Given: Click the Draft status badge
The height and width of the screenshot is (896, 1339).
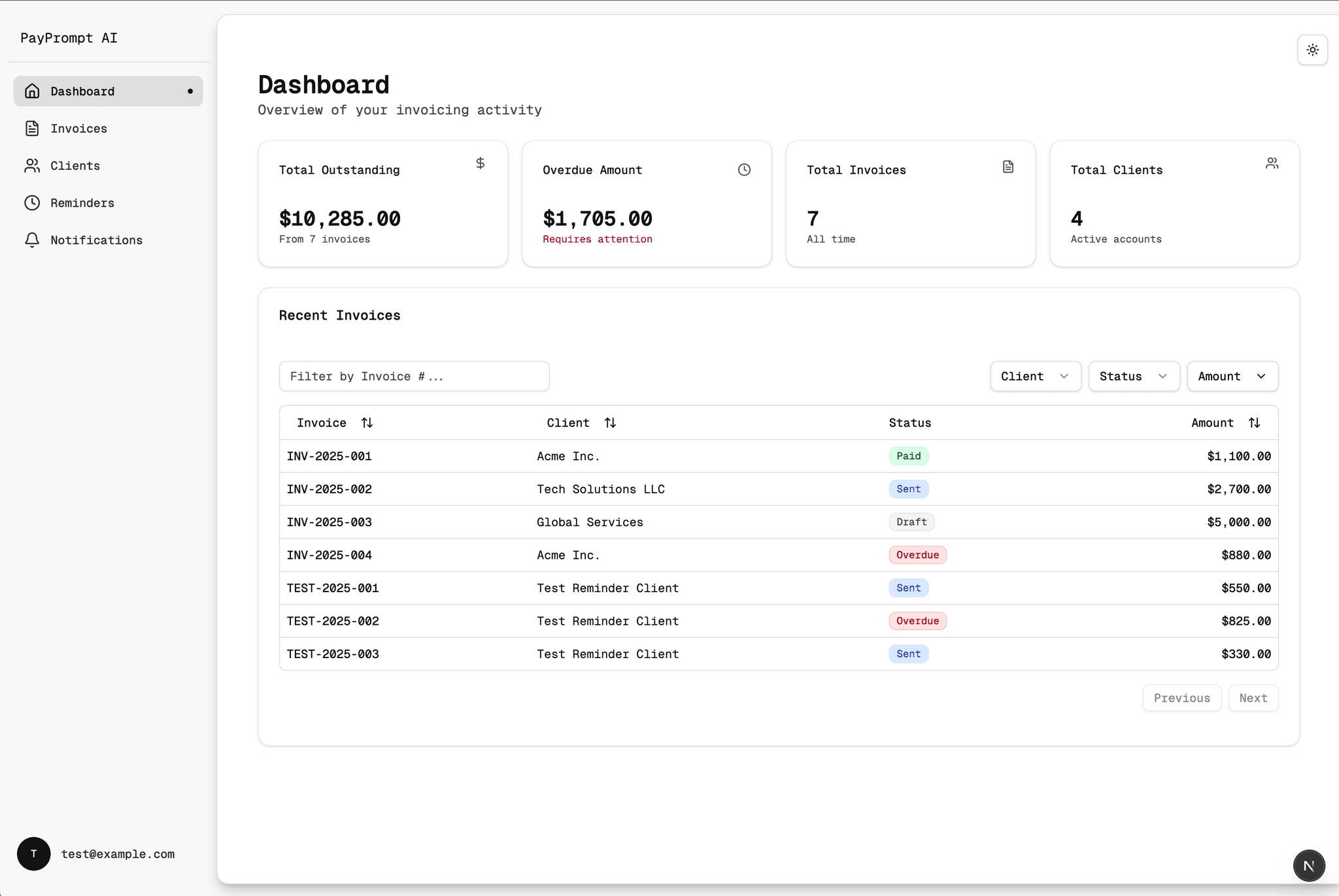Looking at the screenshot, I should [911, 522].
